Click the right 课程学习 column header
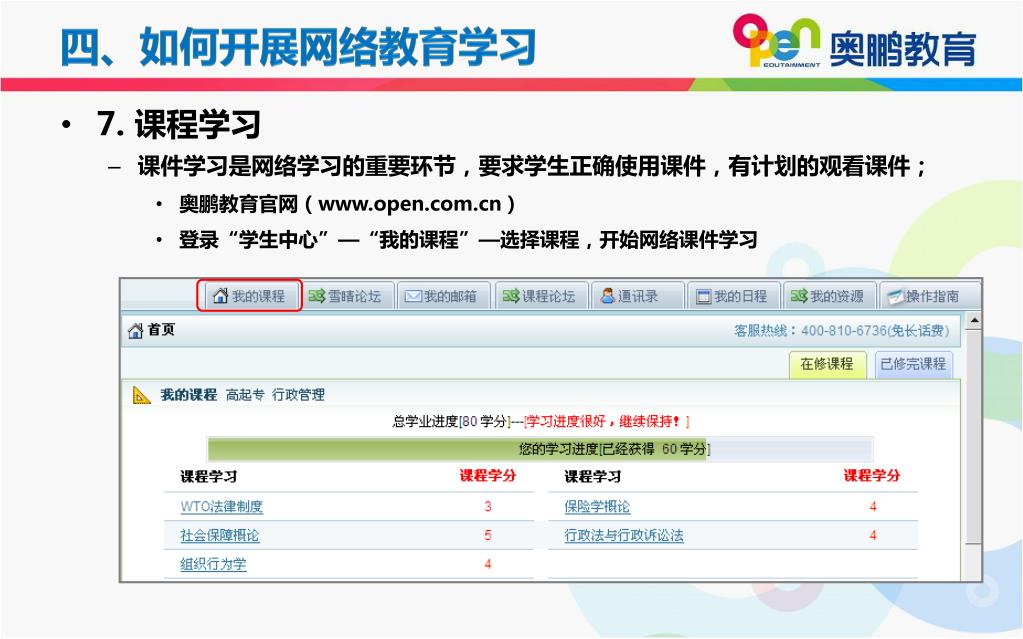1023x639 pixels. coord(592,476)
